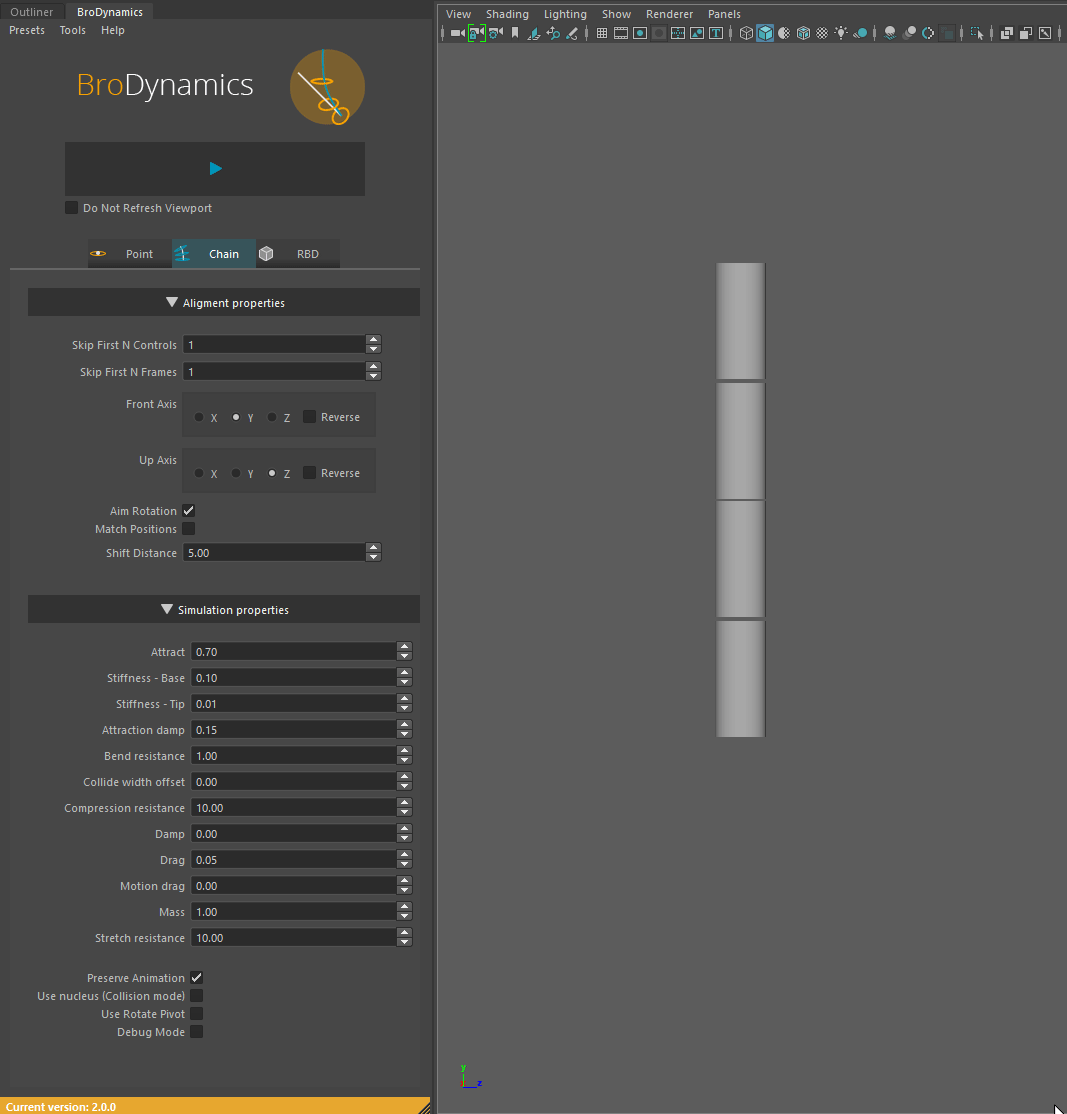Switch to the RBD tab
Image resolution: width=1067 pixels, height=1114 pixels.
pyautogui.click(x=298, y=254)
